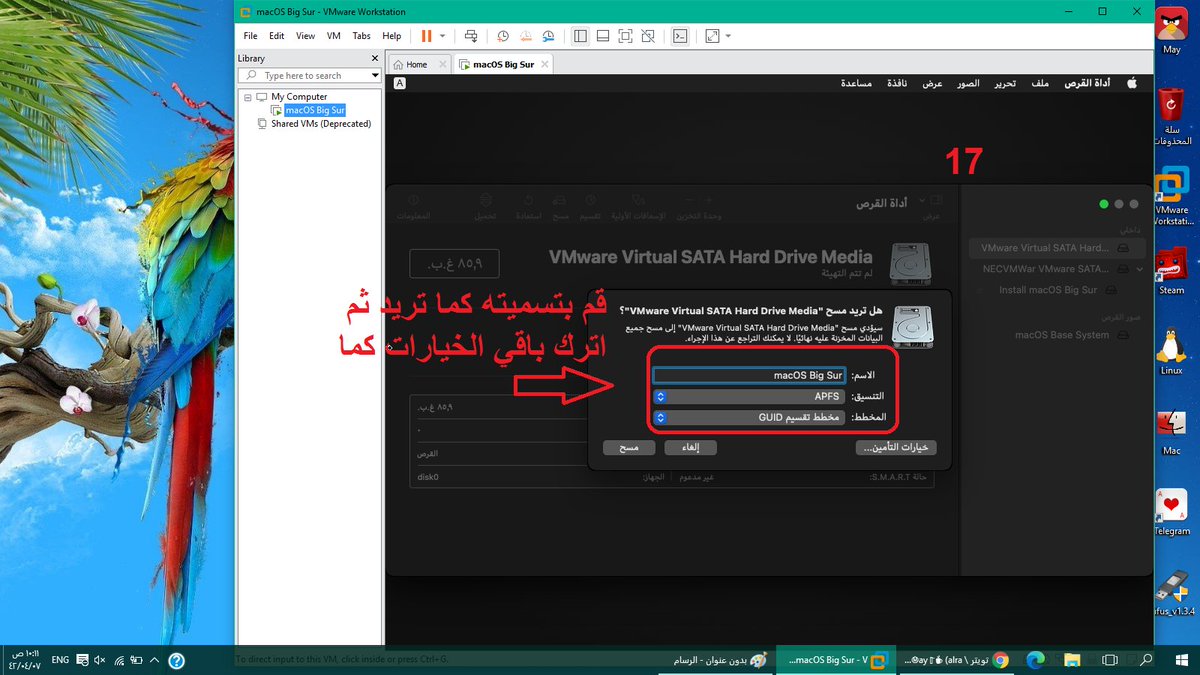1200x675 pixels.
Task: Open the stretch guest dropdown arrow
Action: coord(728,36)
